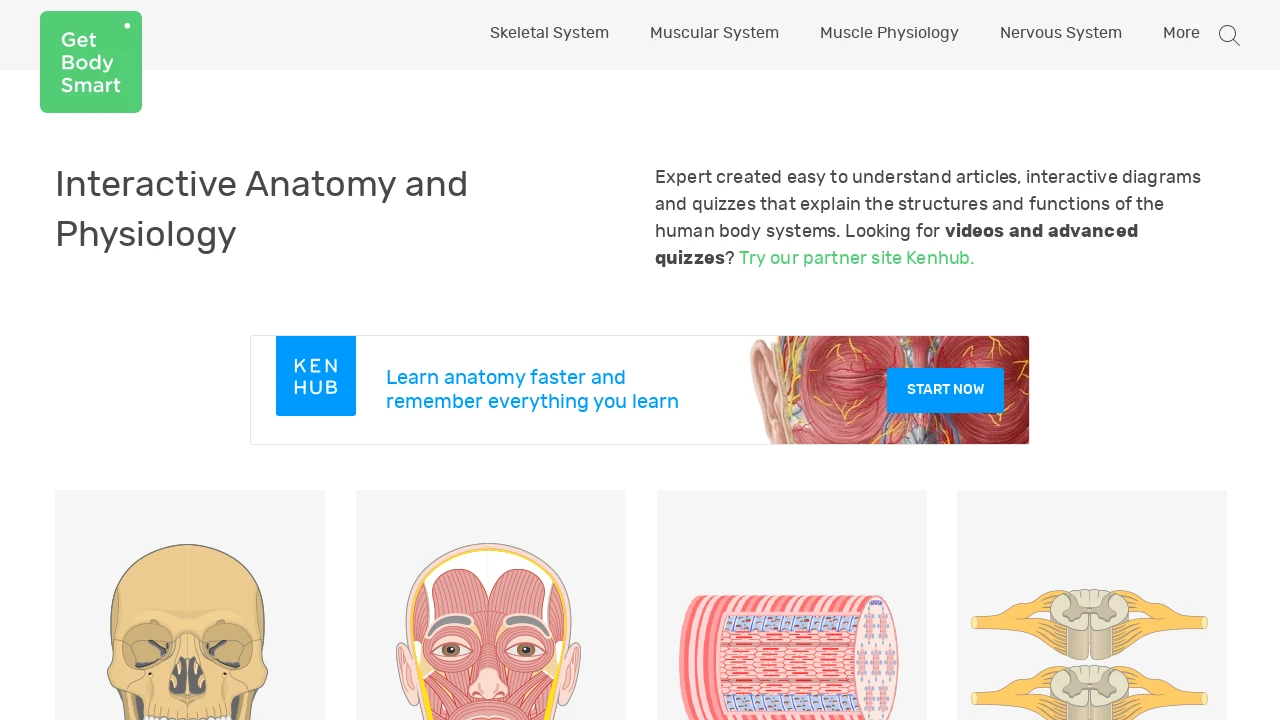1280x720 pixels.
Task: Click the bold videos and advanced quizzes text
Action: pyautogui.click(x=896, y=244)
